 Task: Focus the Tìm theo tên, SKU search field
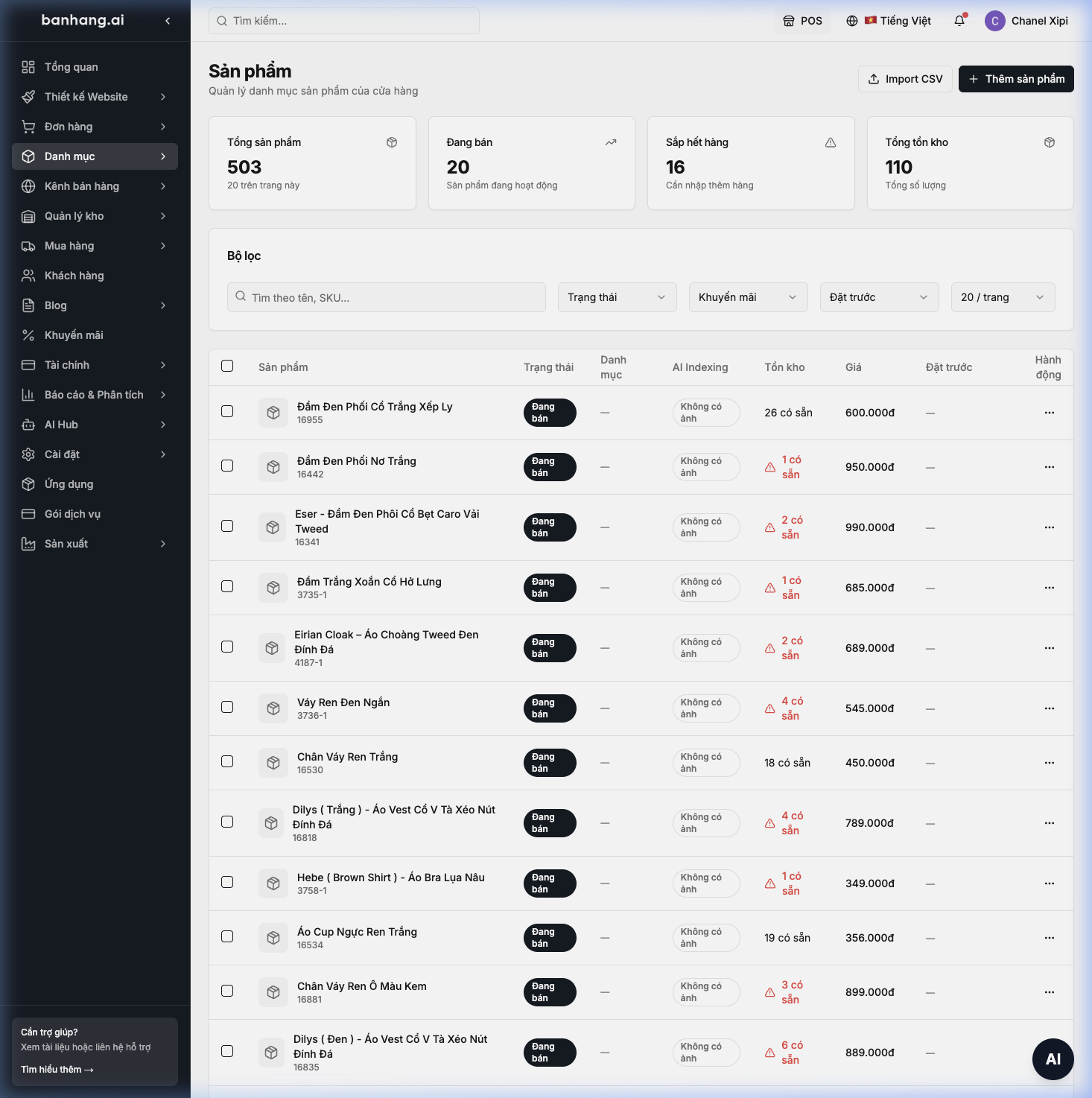(386, 297)
